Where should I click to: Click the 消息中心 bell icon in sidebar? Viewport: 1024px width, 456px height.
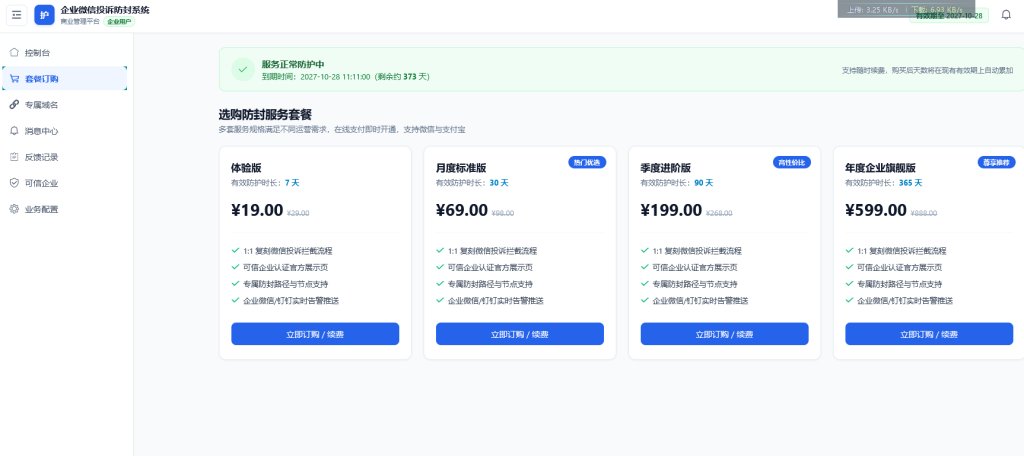(x=14, y=131)
